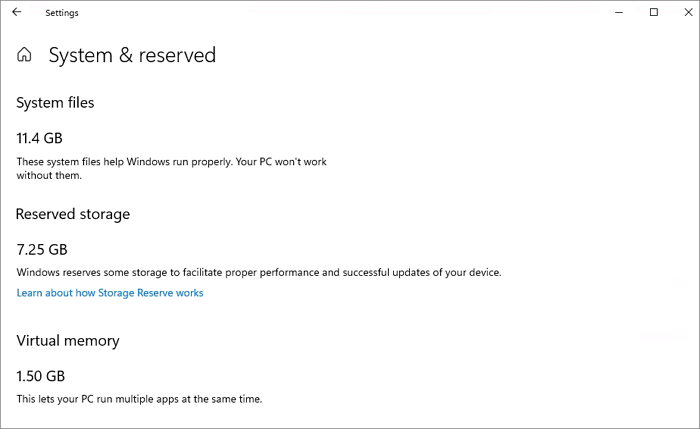This screenshot has width=700, height=429.
Task: Click the 'System & reserved' page heading
Action: 132,56
